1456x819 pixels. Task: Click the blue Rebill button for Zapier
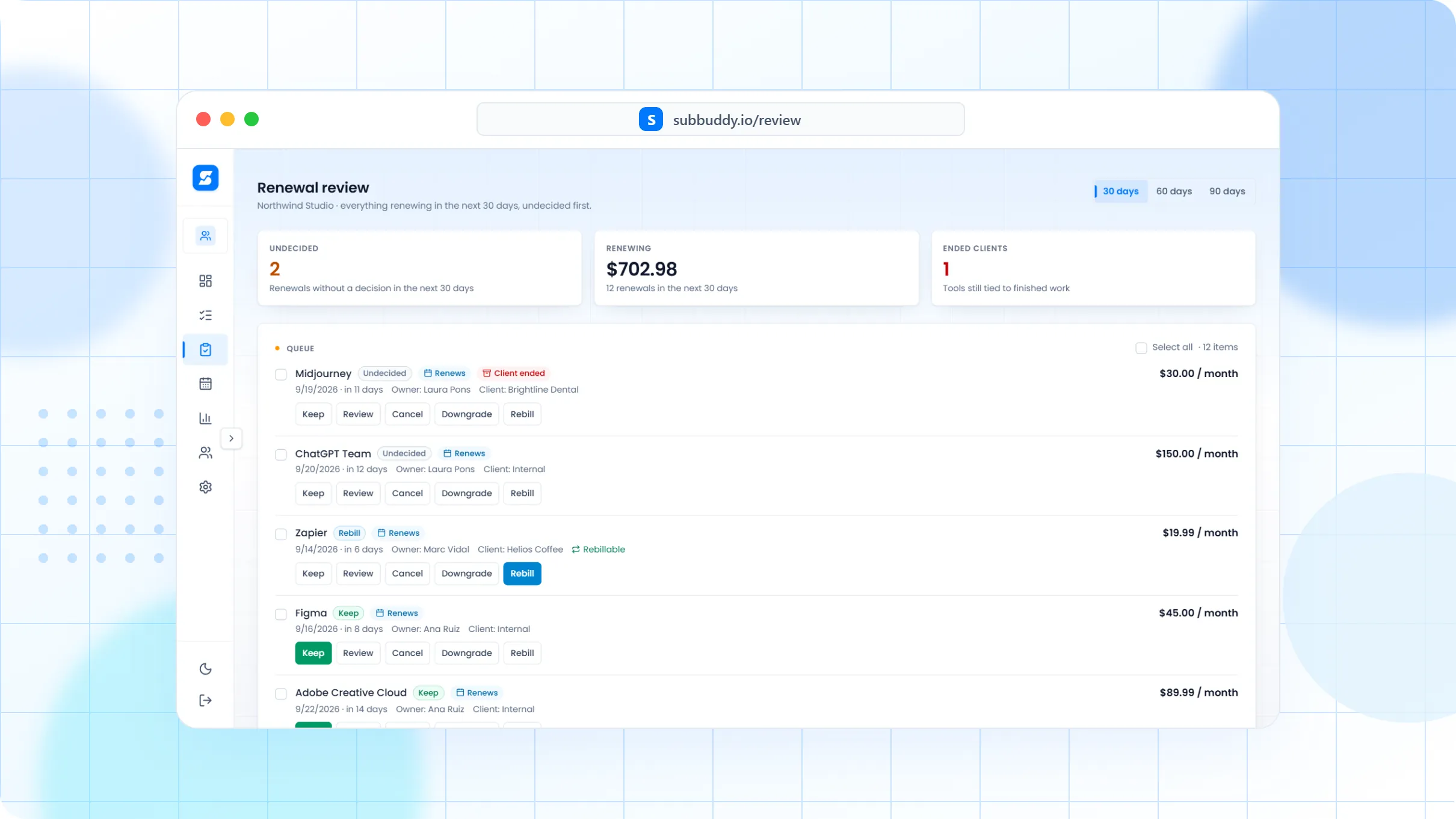(x=522, y=574)
